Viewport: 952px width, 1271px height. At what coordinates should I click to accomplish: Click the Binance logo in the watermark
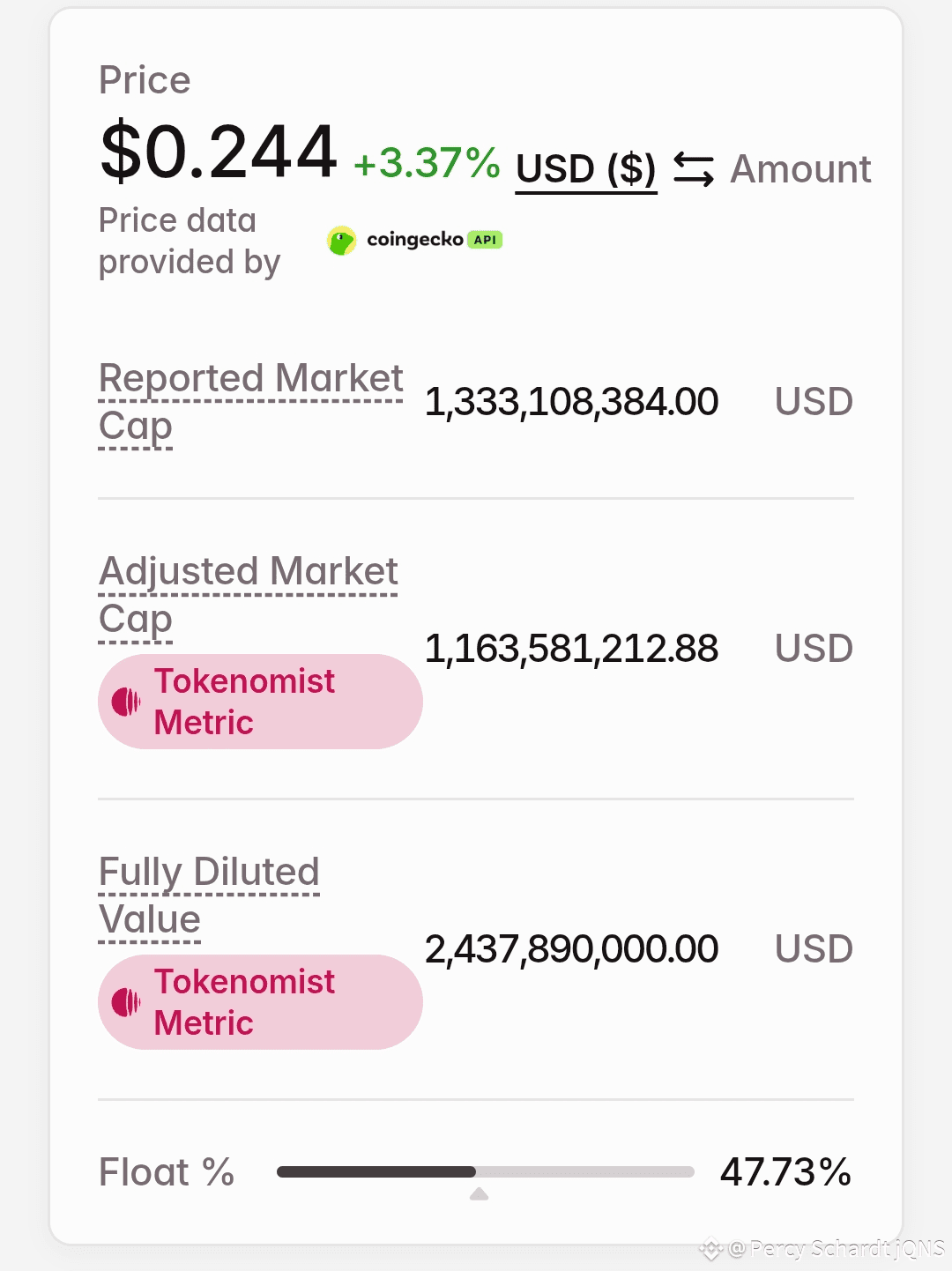coord(710,1249)
